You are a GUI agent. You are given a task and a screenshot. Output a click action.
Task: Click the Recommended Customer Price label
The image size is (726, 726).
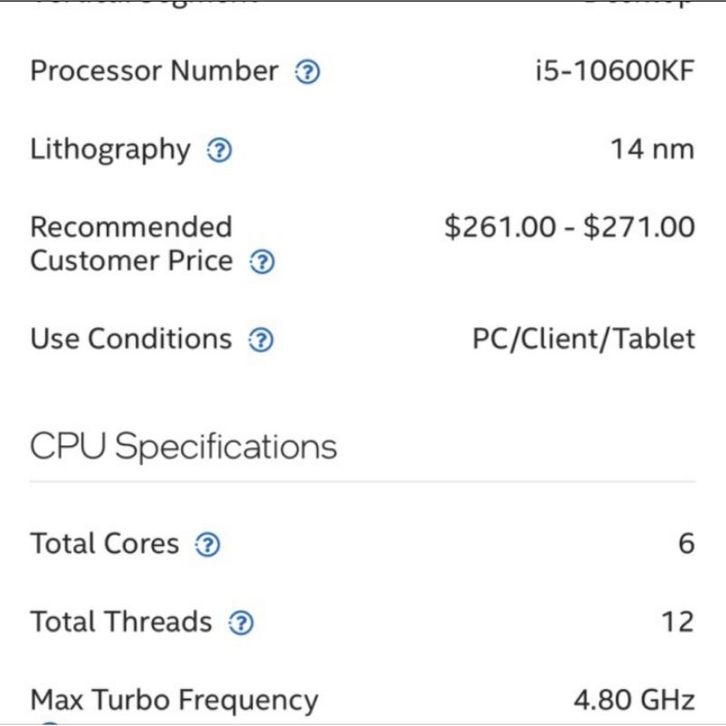coord(131,244)
